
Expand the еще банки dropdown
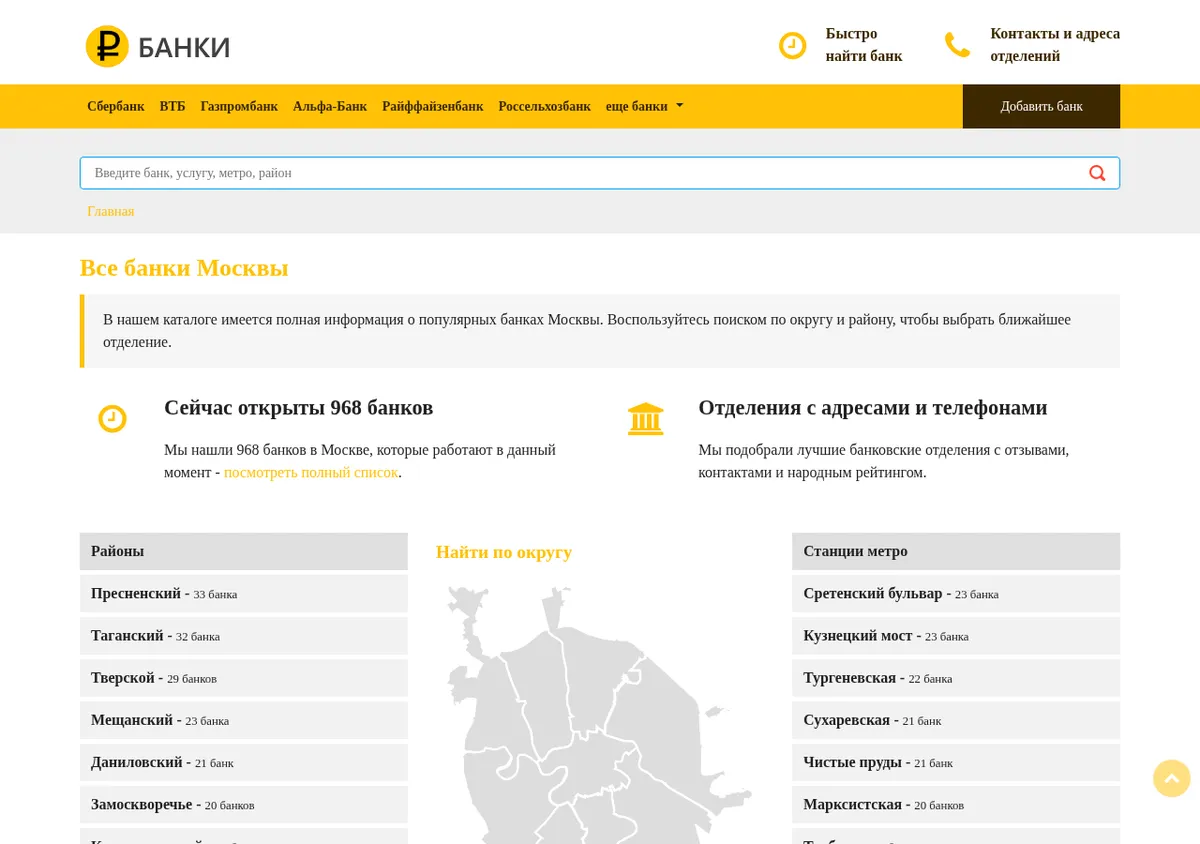point(644,106)
